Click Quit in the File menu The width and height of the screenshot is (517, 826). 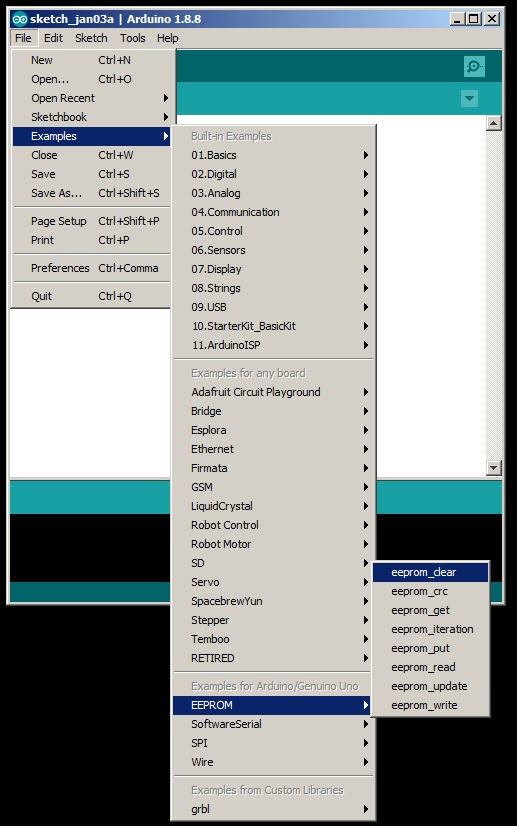92,296
